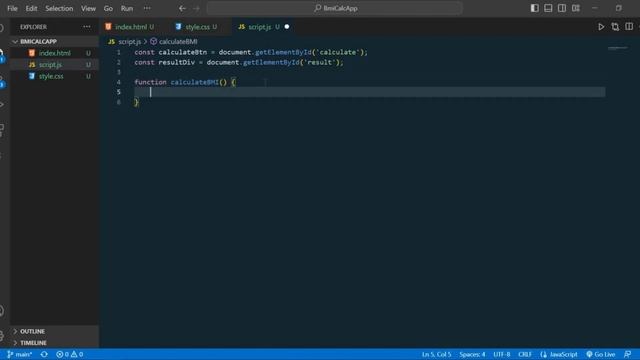Select the JavaScript language mode

[x=559, y=354]
